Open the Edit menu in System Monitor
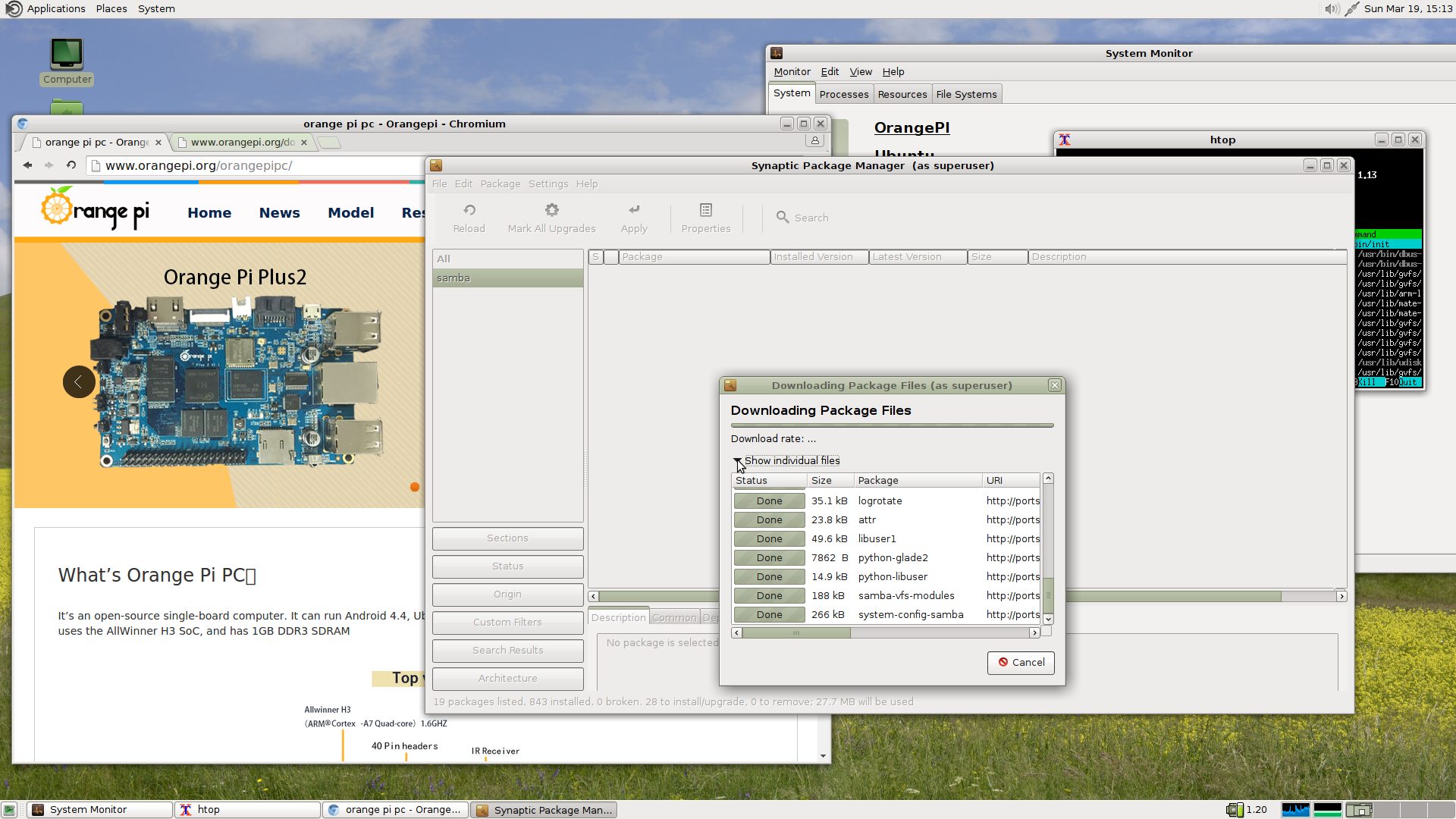Viewport: 1456px width, 819px height. tap(830, 72)
